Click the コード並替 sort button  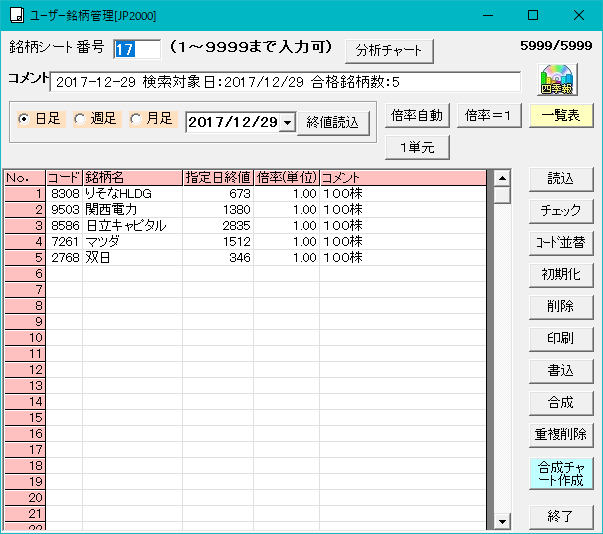(561, 243)
